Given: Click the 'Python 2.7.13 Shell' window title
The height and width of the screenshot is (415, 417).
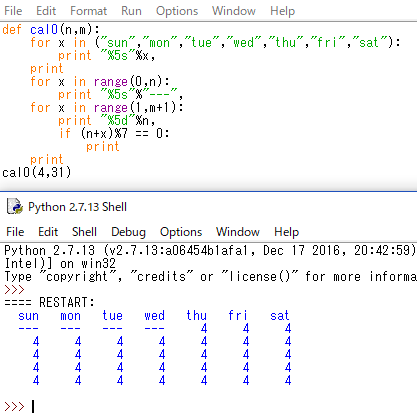Looking at the screenshot, I should tap(77, 207).
